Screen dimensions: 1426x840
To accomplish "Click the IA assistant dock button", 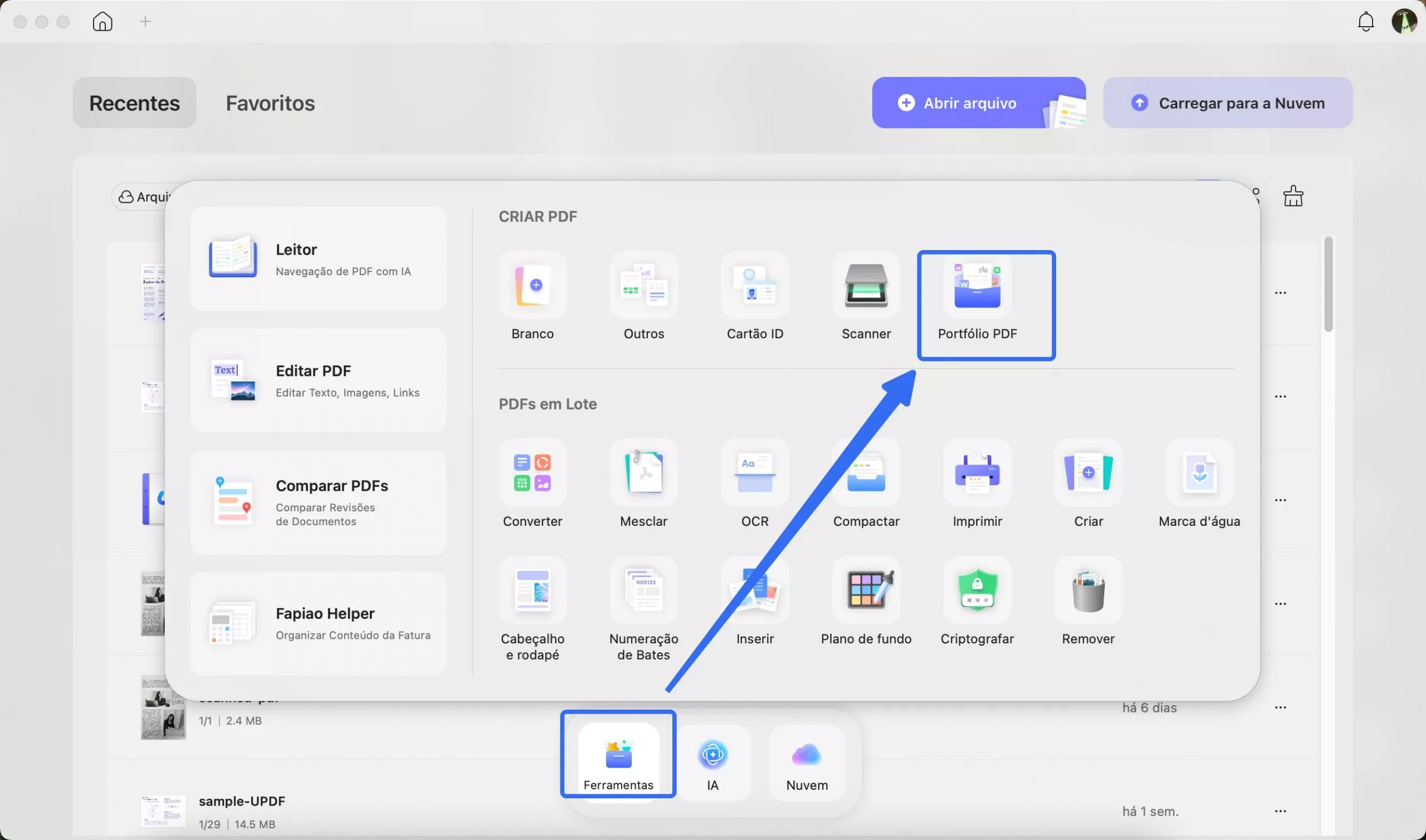I will click(712, 762).
